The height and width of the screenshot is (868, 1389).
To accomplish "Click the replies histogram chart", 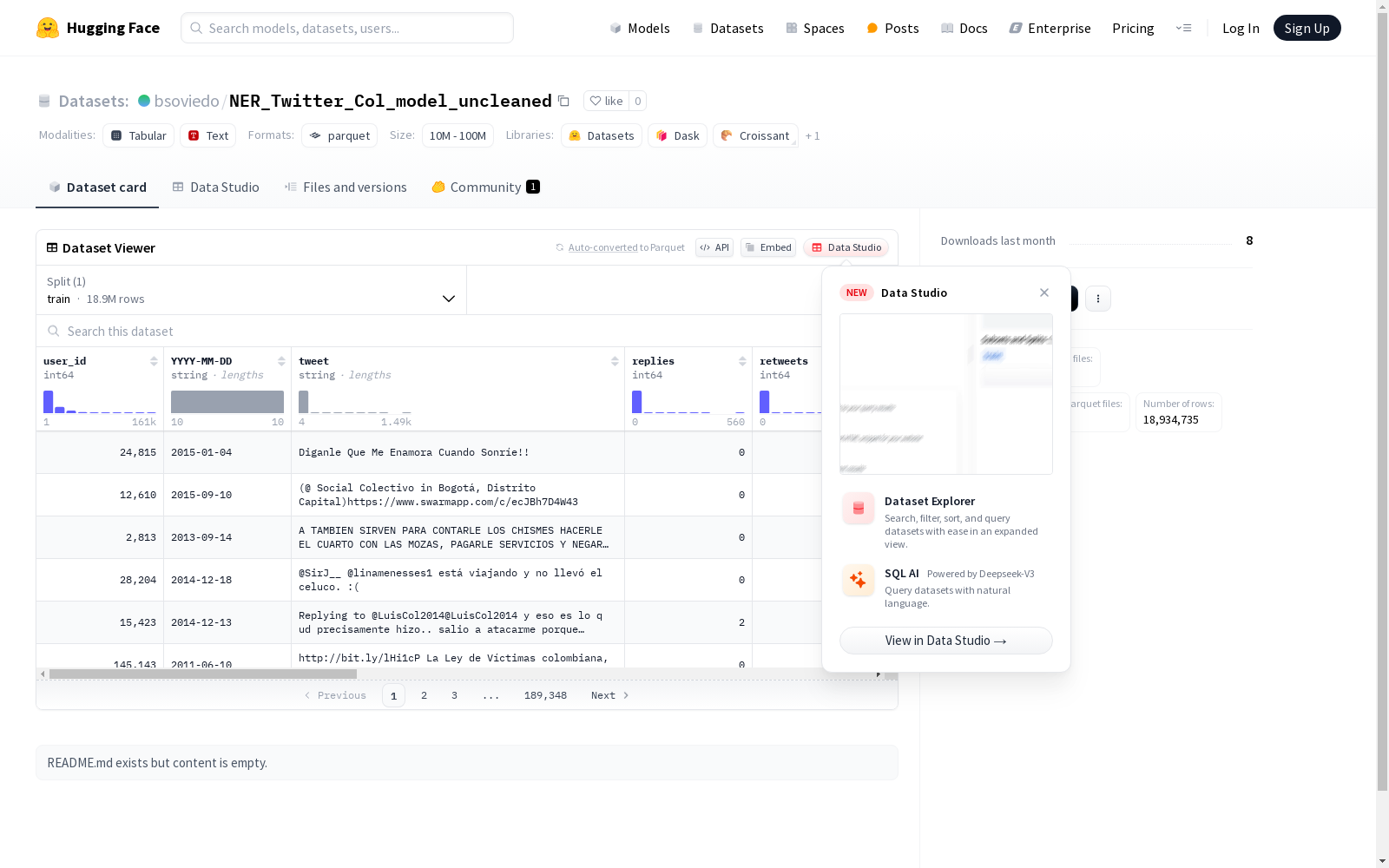I will tap(688, 402).
